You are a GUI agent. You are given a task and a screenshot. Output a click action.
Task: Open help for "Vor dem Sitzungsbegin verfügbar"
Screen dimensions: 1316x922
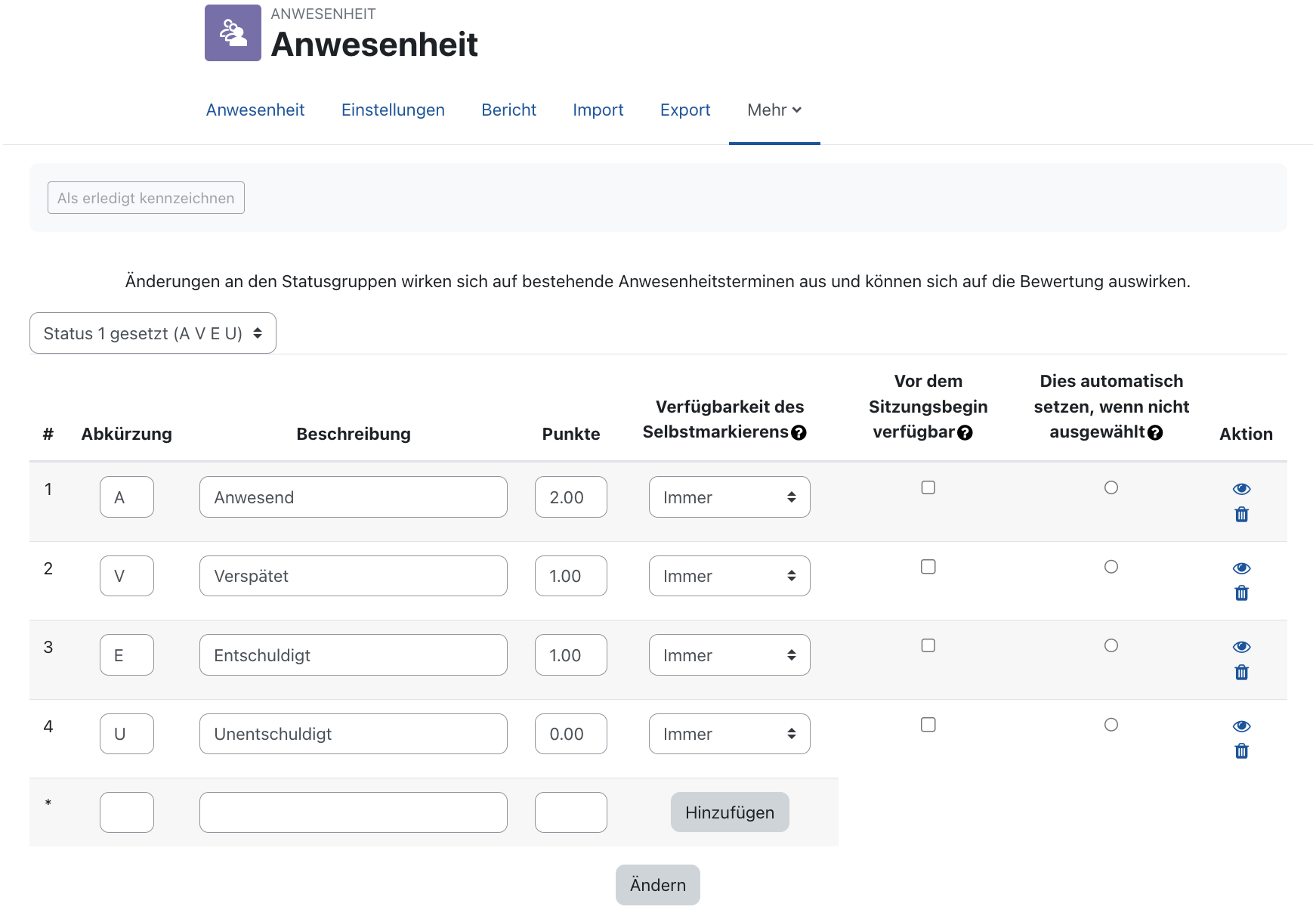pos(965,432)
